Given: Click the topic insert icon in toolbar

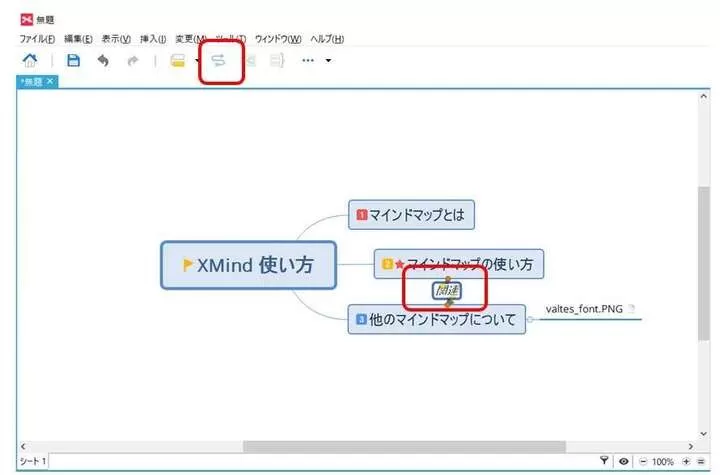Looking at the screenshot, I should tap(178, 61).
